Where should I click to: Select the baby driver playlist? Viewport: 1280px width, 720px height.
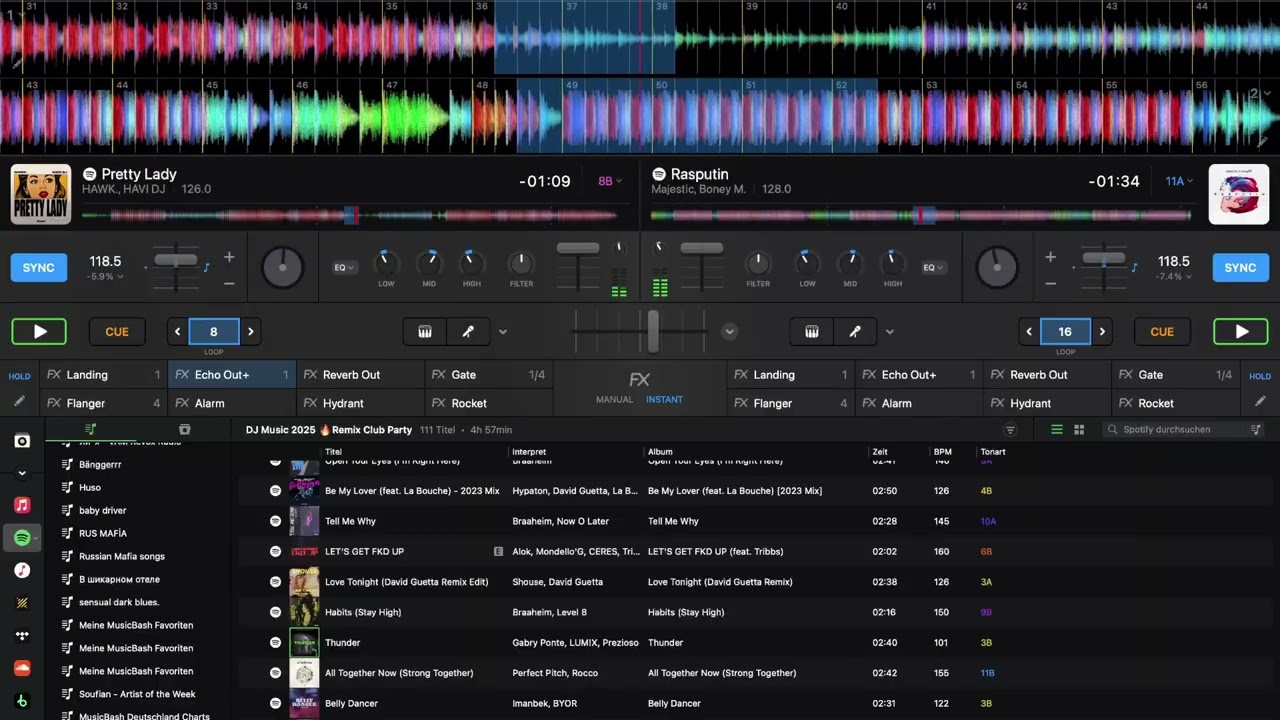(103, 510)
